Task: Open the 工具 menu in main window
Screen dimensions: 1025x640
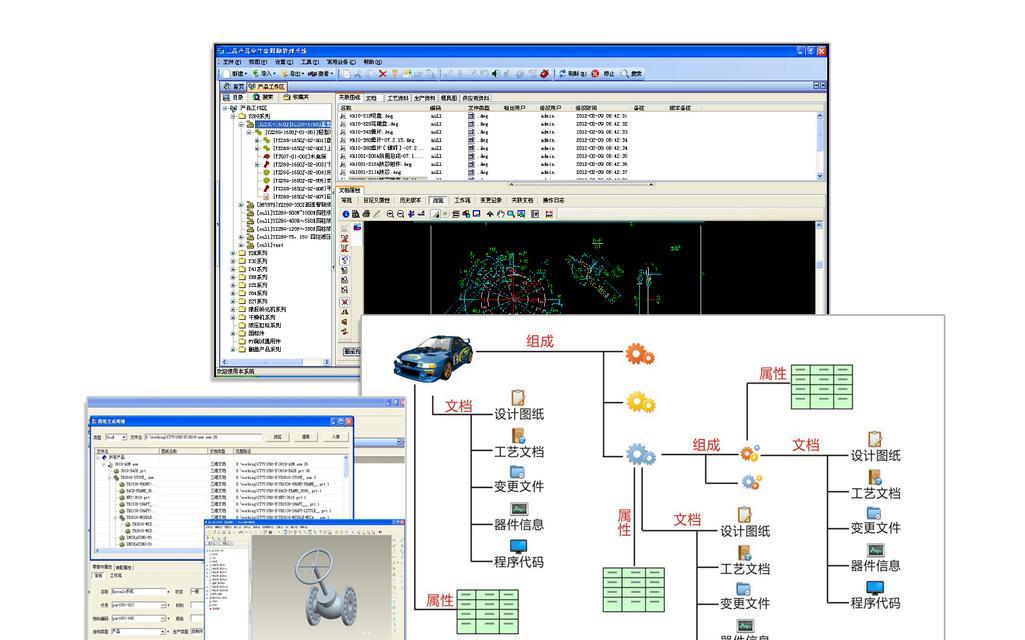Action: pos(310,62)
